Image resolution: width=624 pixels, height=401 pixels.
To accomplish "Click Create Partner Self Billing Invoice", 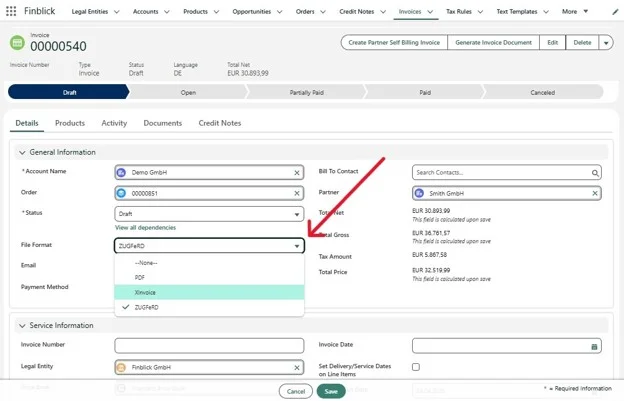I will click(394, 43).
